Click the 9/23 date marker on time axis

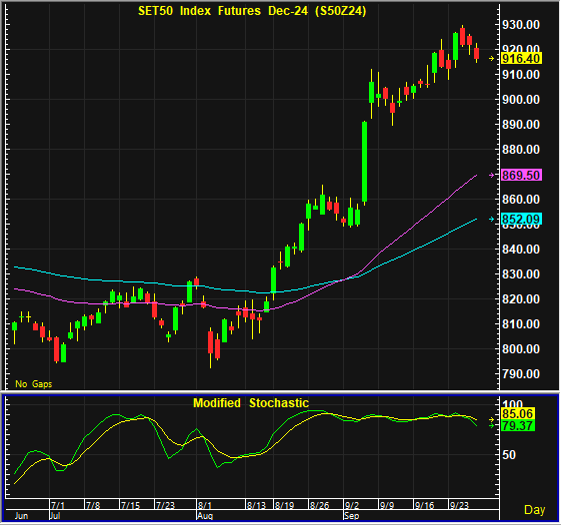point(459,505)
